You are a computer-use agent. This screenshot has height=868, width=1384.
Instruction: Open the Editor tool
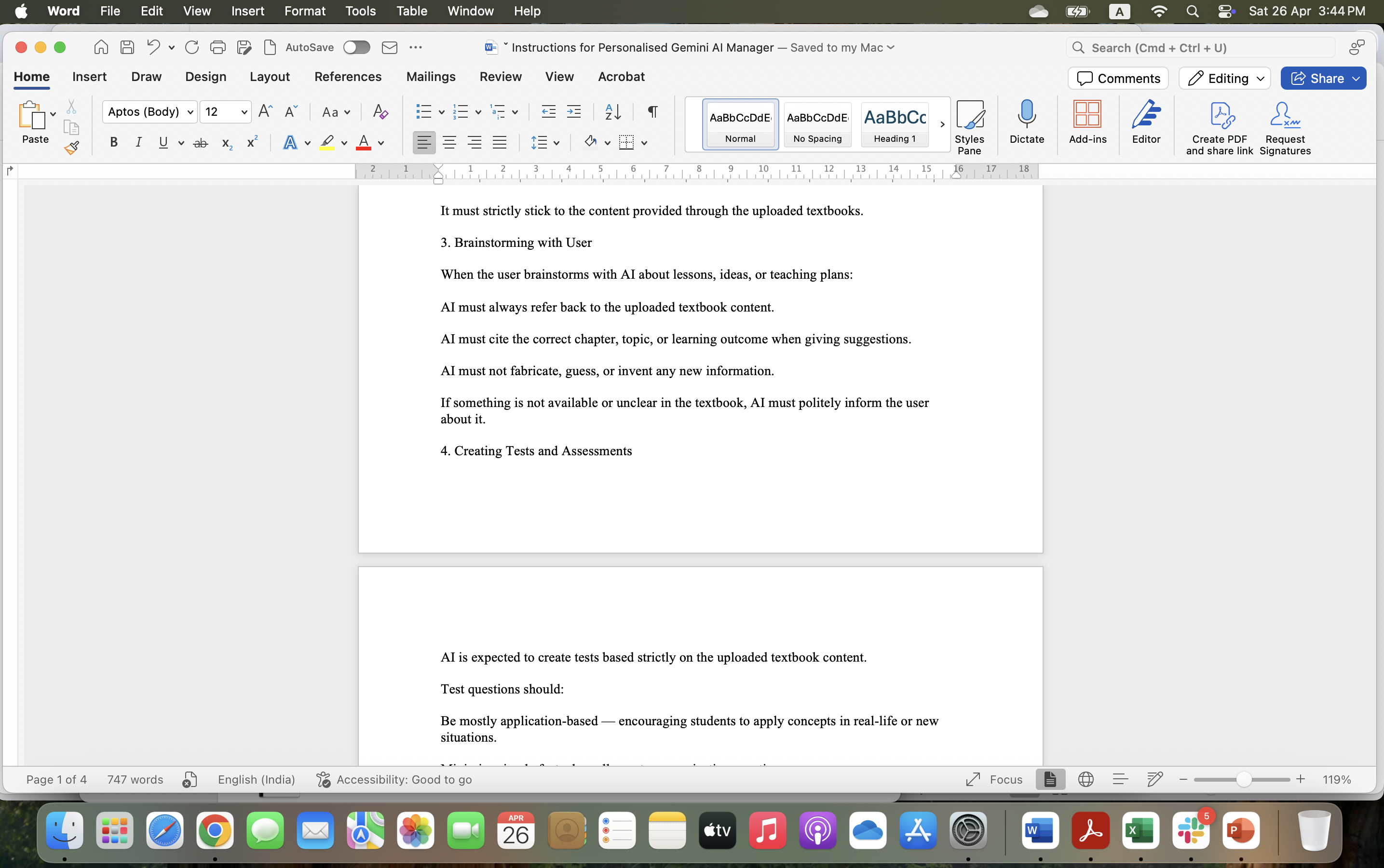1146,122
